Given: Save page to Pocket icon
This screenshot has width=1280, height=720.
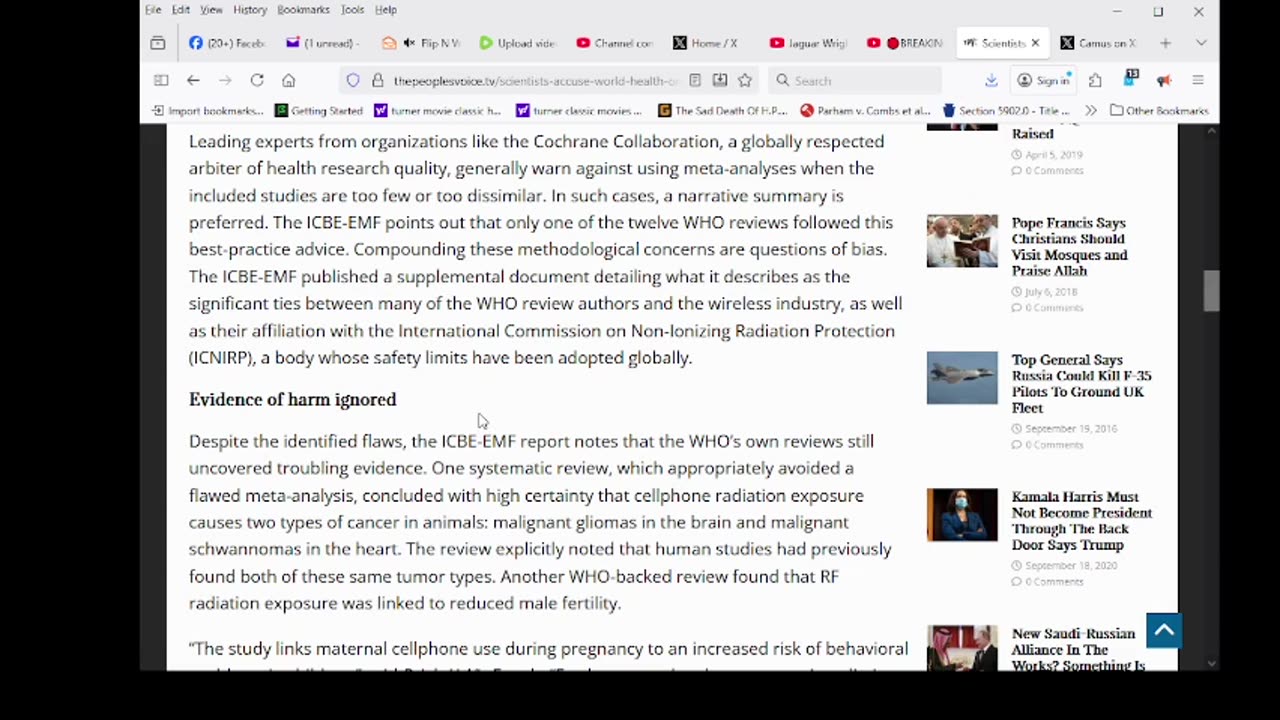Looking at the screenshot, I should (x=720, y=80).
